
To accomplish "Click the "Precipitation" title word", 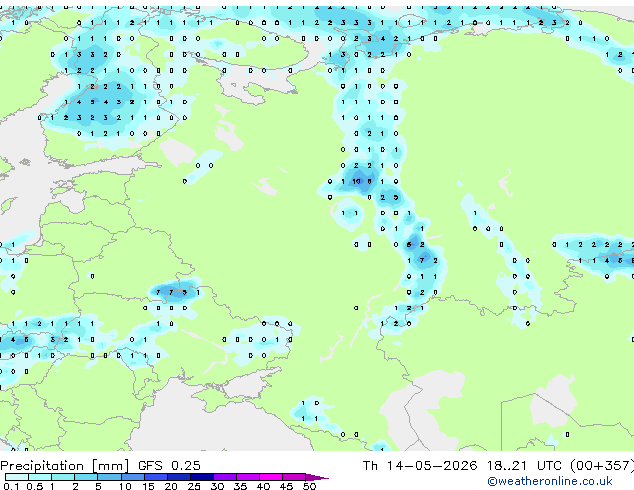I will pos(42,466).
